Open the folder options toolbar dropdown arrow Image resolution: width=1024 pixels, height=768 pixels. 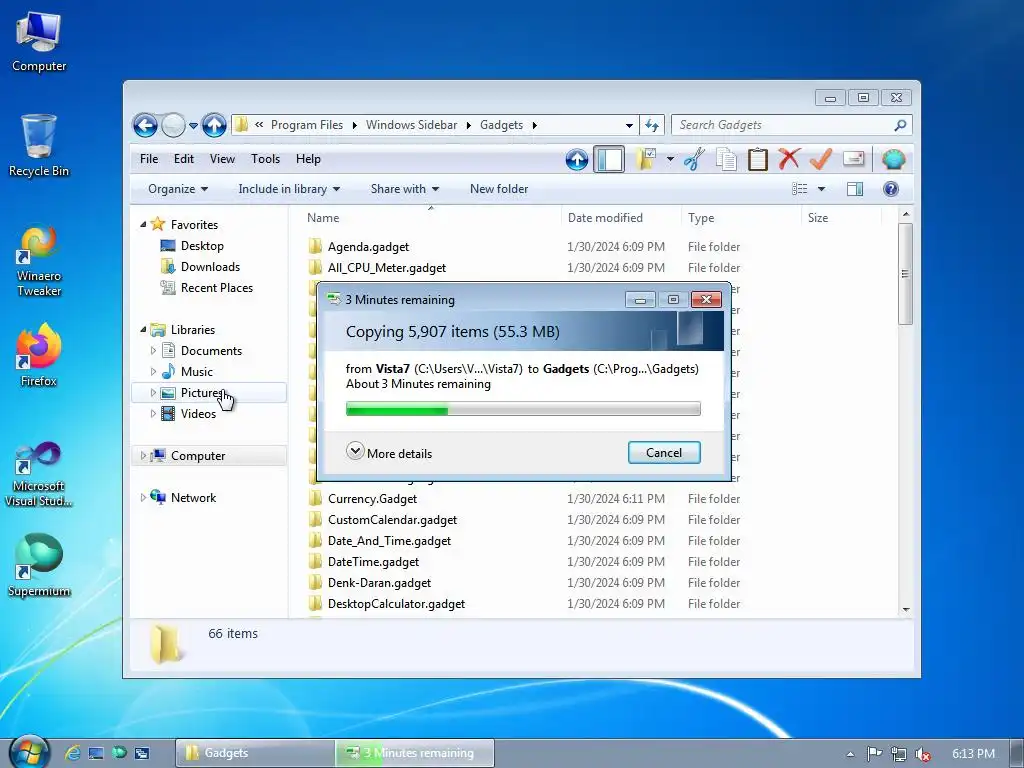point(670,159)
